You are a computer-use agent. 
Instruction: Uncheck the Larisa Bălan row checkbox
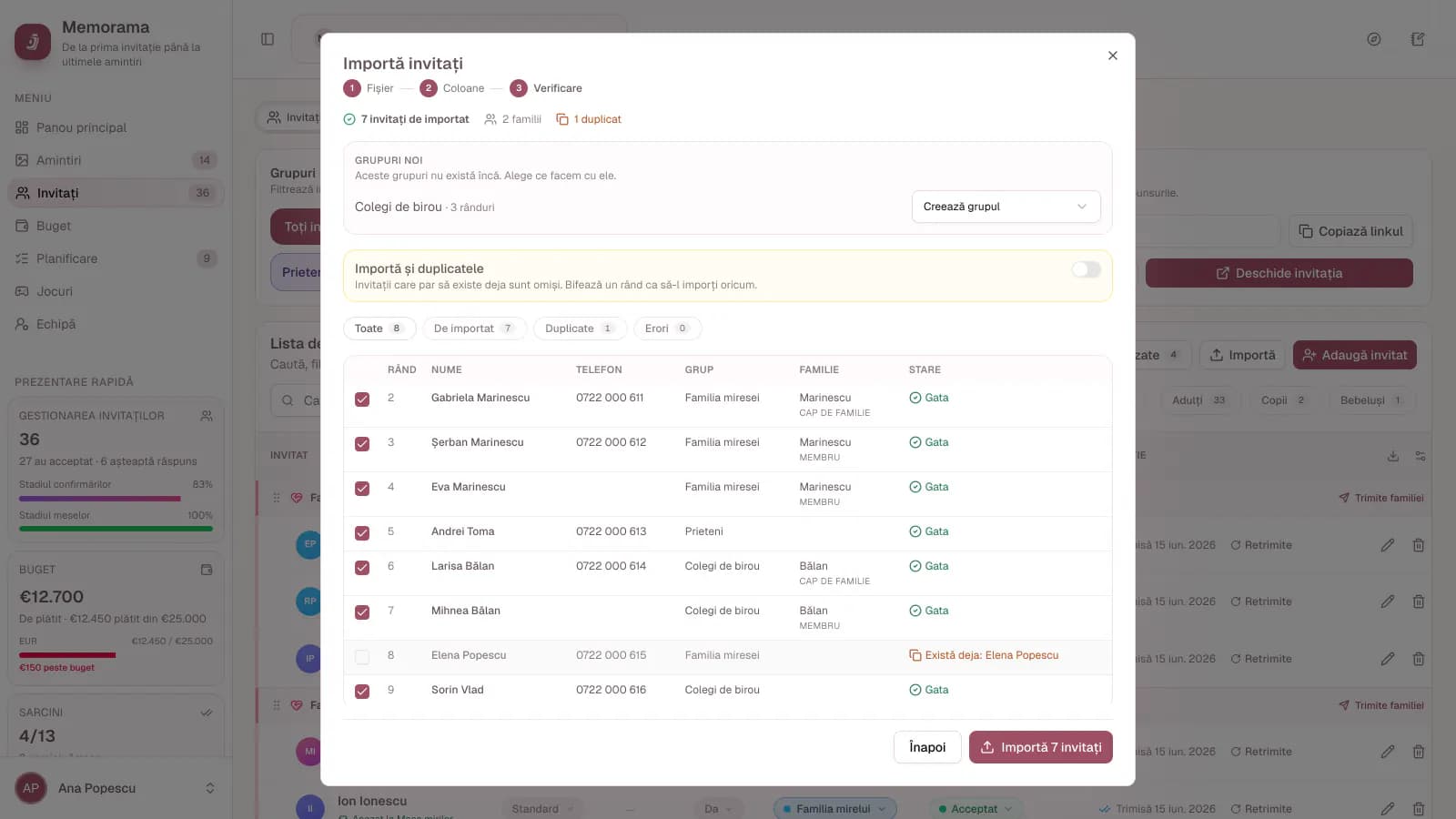point(362,568)
